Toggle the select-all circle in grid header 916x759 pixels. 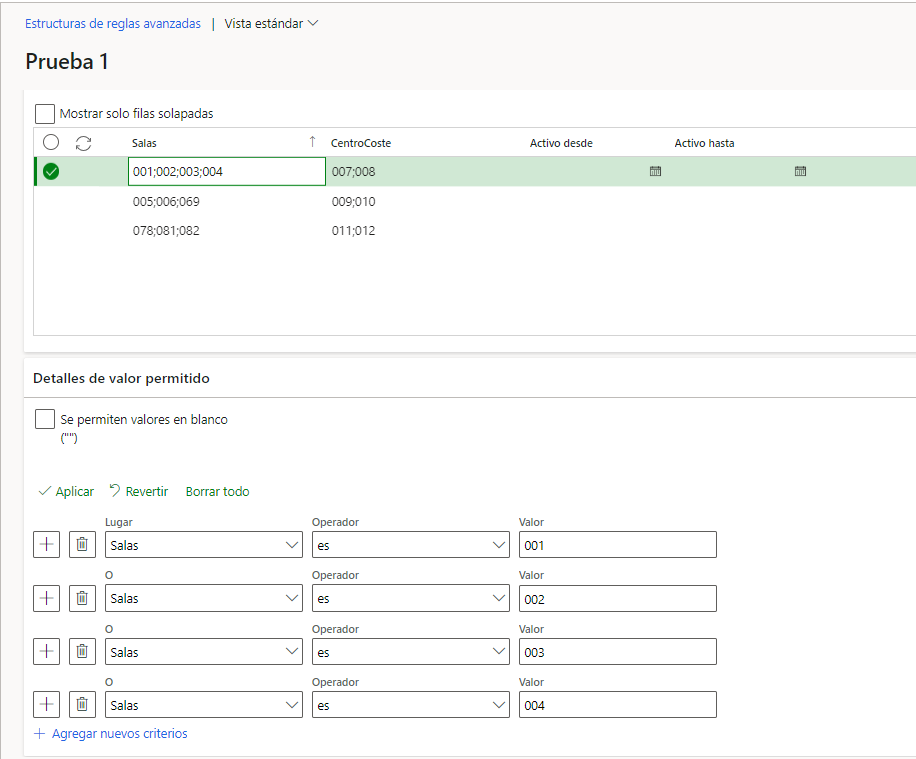click(51, 143)
